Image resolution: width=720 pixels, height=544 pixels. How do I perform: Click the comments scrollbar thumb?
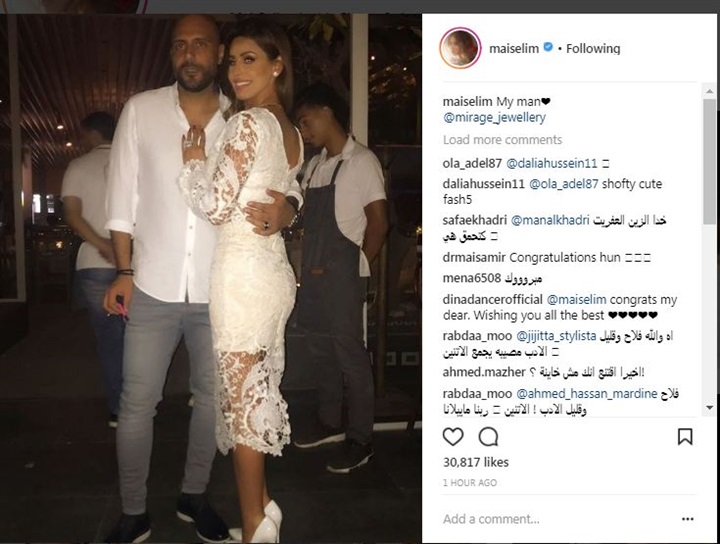click(709, 161)
